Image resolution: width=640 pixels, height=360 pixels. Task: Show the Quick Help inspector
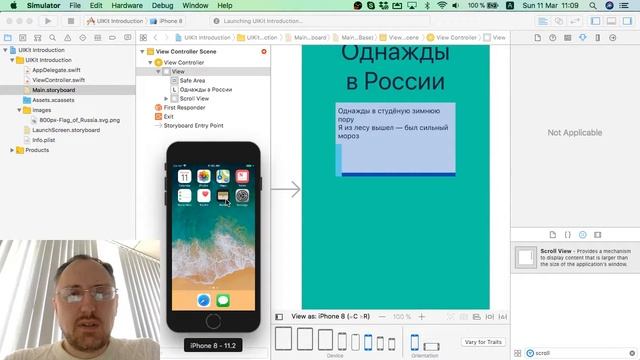pyautogui.click(x=553, y=38)
